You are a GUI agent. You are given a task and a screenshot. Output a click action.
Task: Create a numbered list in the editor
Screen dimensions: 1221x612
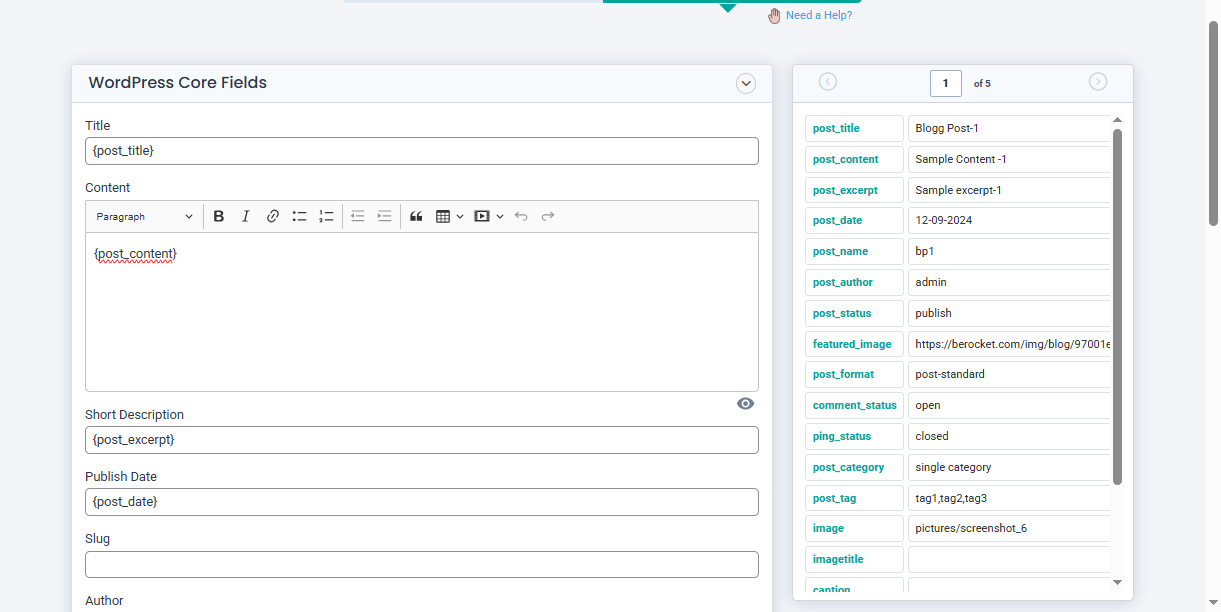pos(326,216)
